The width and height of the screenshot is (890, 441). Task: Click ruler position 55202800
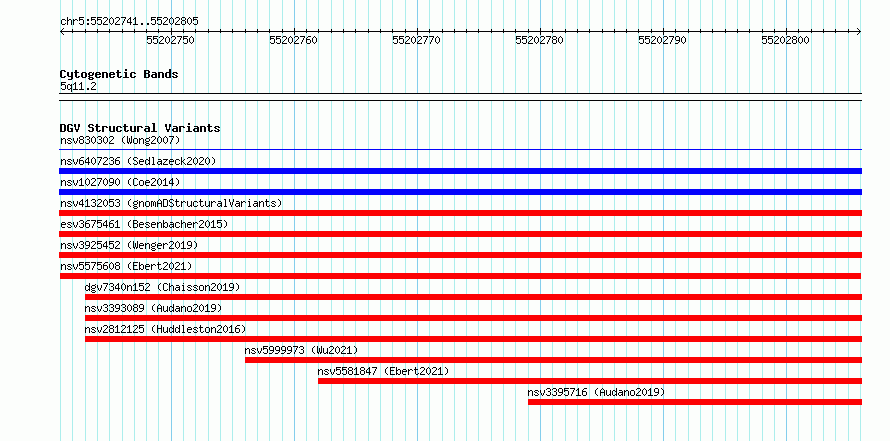pos(786,41)
